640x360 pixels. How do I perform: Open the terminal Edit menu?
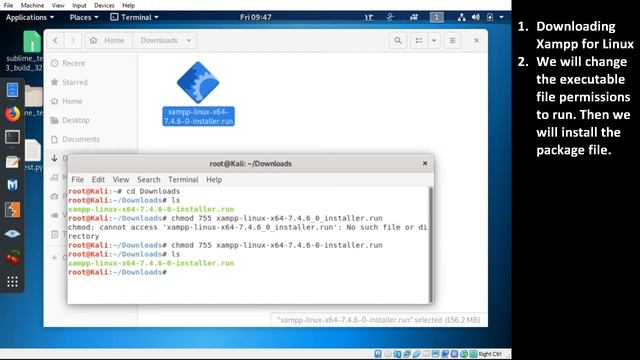coord(98,180)
